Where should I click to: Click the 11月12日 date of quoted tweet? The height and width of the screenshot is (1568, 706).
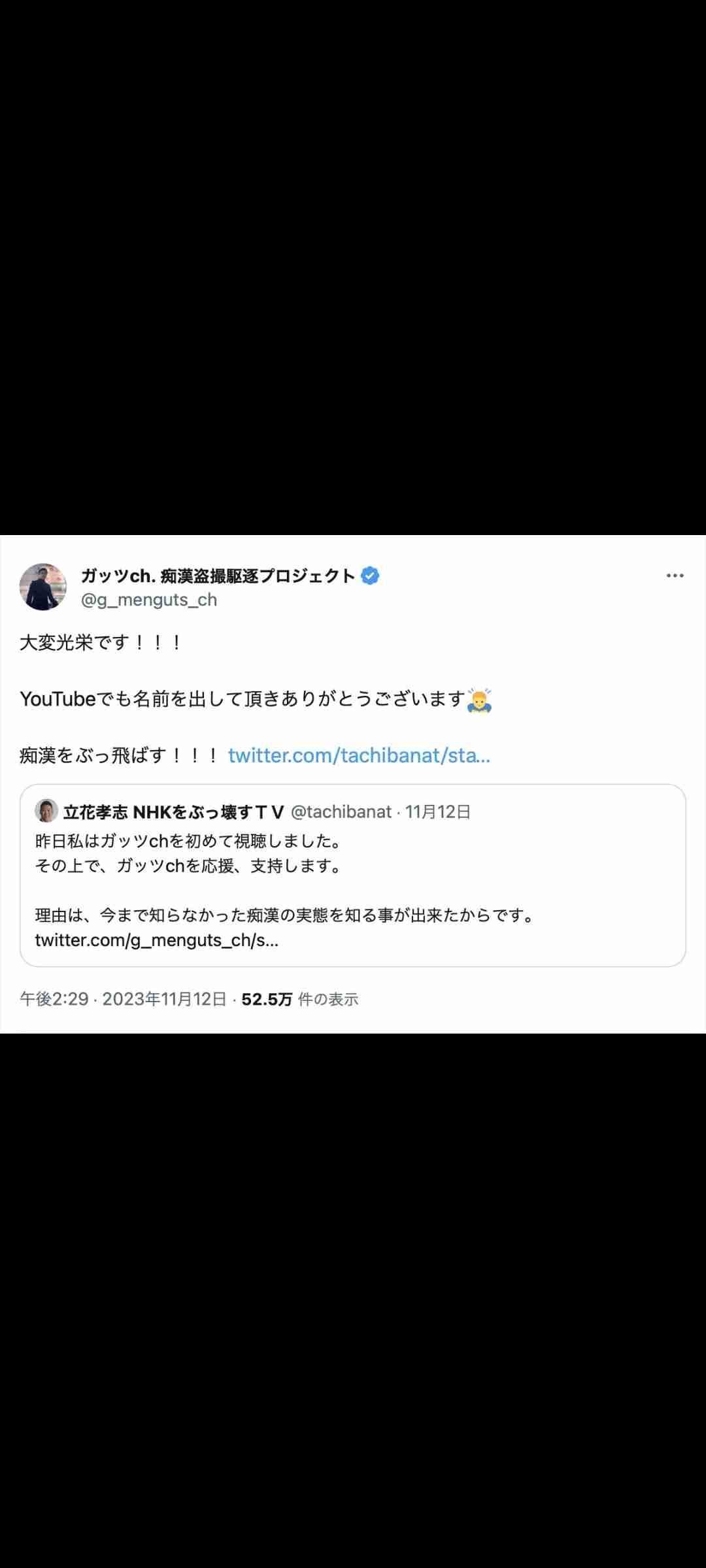tap(437, 812)
